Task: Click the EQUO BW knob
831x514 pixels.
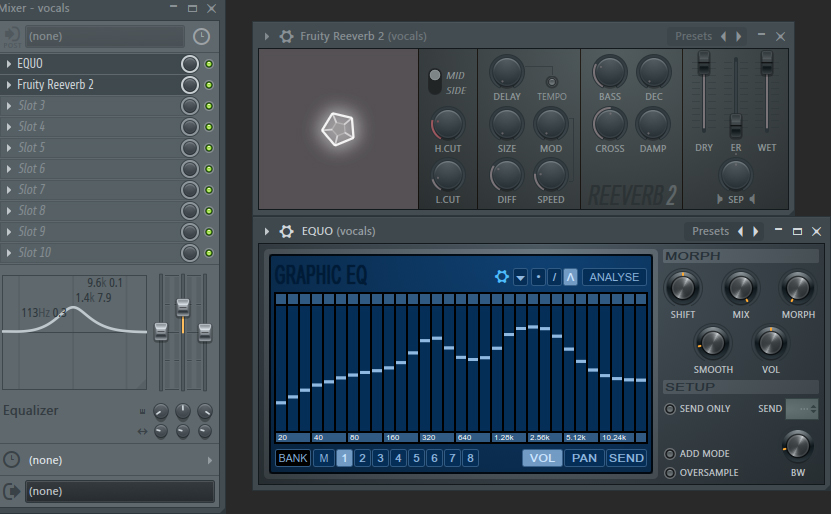Action: [x=798, y=446]
